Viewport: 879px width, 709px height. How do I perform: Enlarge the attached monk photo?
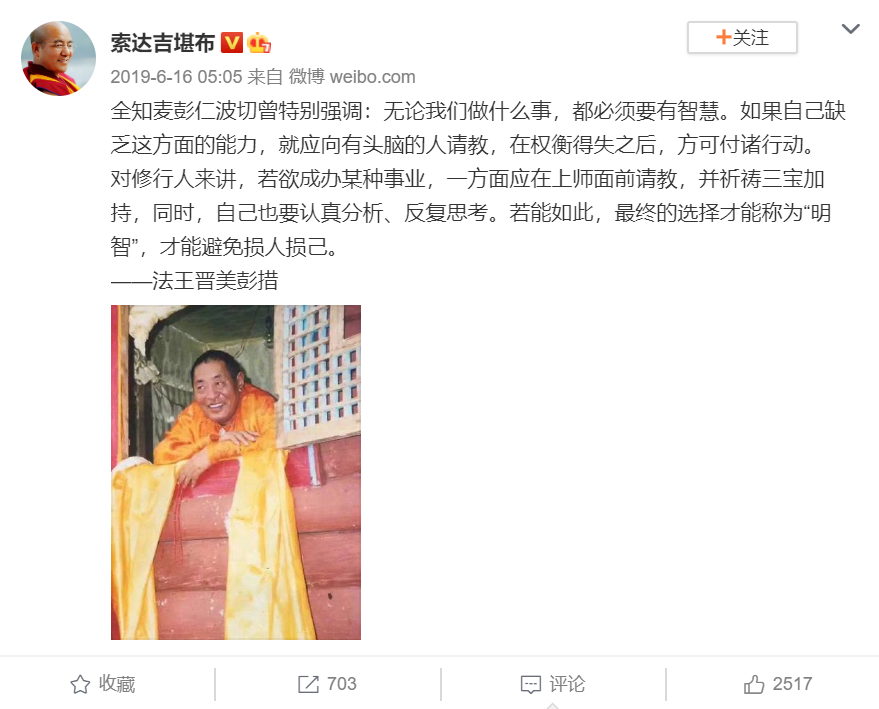click(x=236, y=472)
